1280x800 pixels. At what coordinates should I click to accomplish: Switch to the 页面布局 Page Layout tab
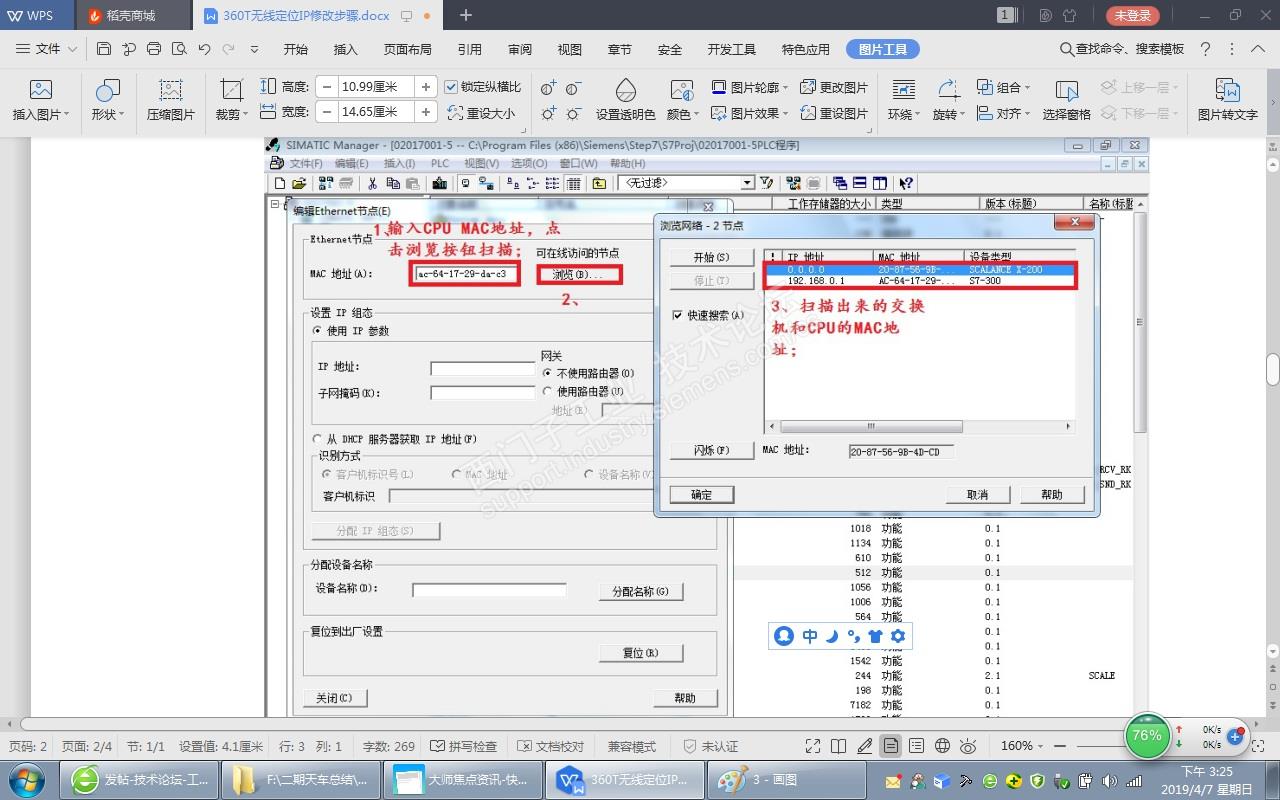tap(407, 49)
